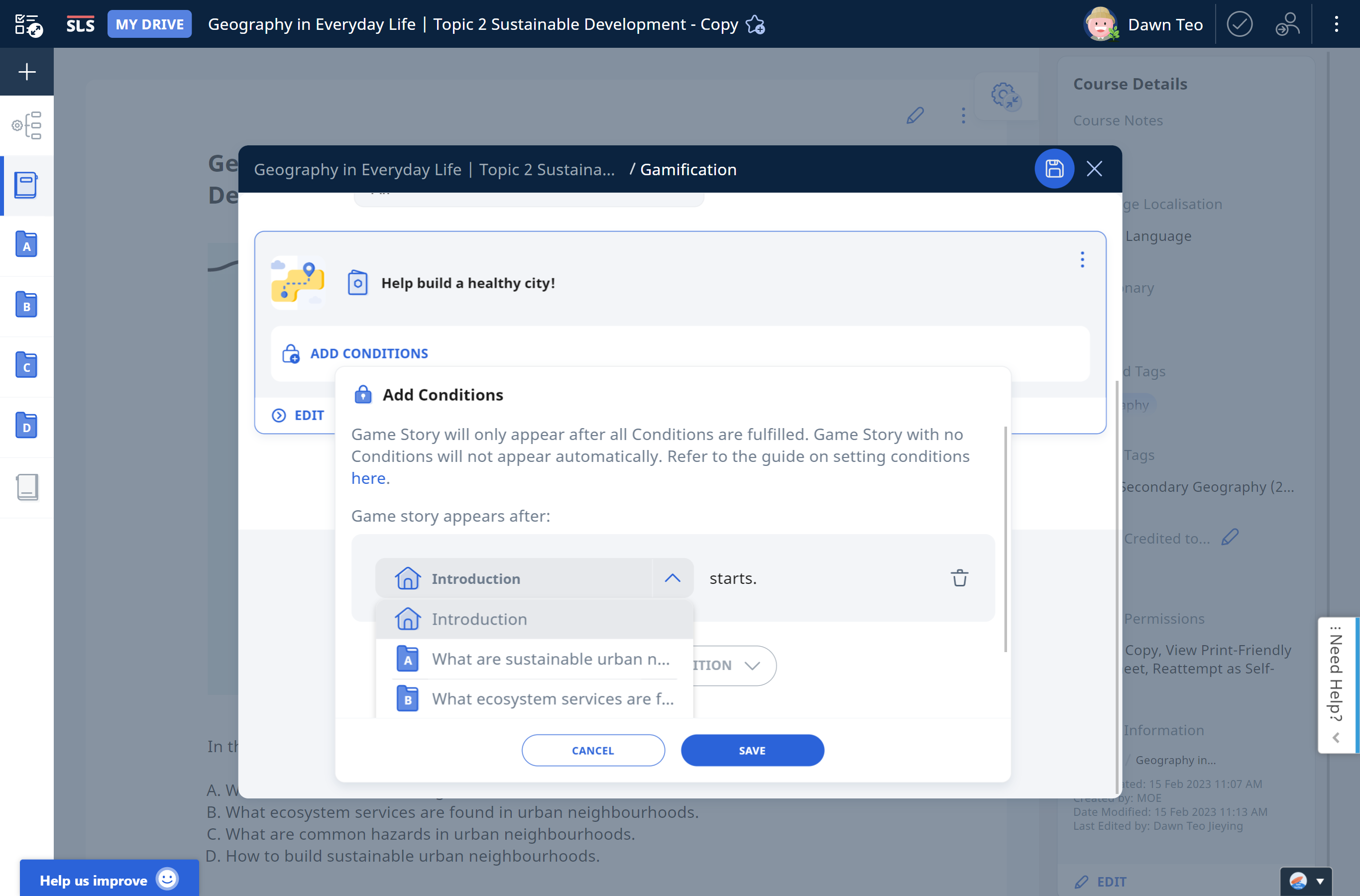Click the 'Geography in...' breadcrumb in Information
The height and width of the screenshot is (896, 1360).
(x=1175, y=760)
